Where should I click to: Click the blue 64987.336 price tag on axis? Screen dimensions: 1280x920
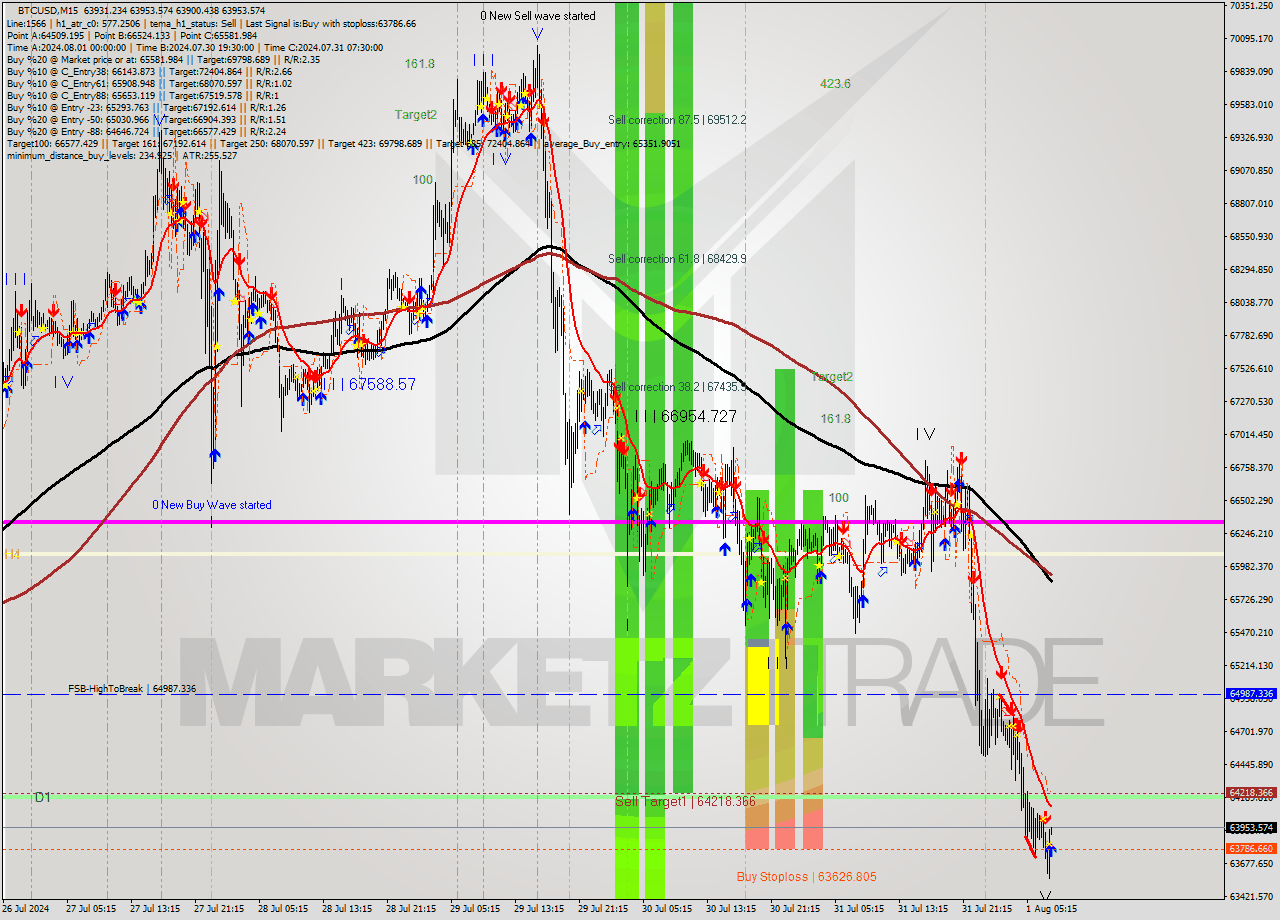[x=1251, y=694]
